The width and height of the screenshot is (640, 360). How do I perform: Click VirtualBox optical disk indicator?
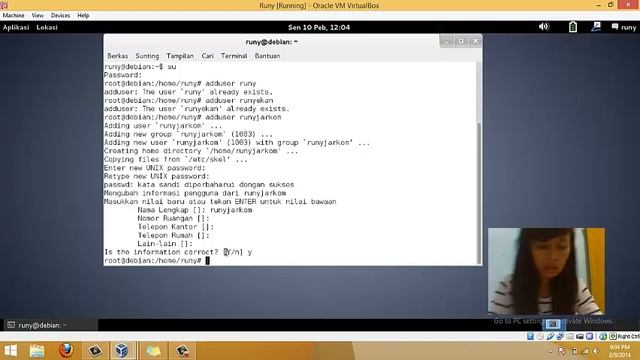540,336
